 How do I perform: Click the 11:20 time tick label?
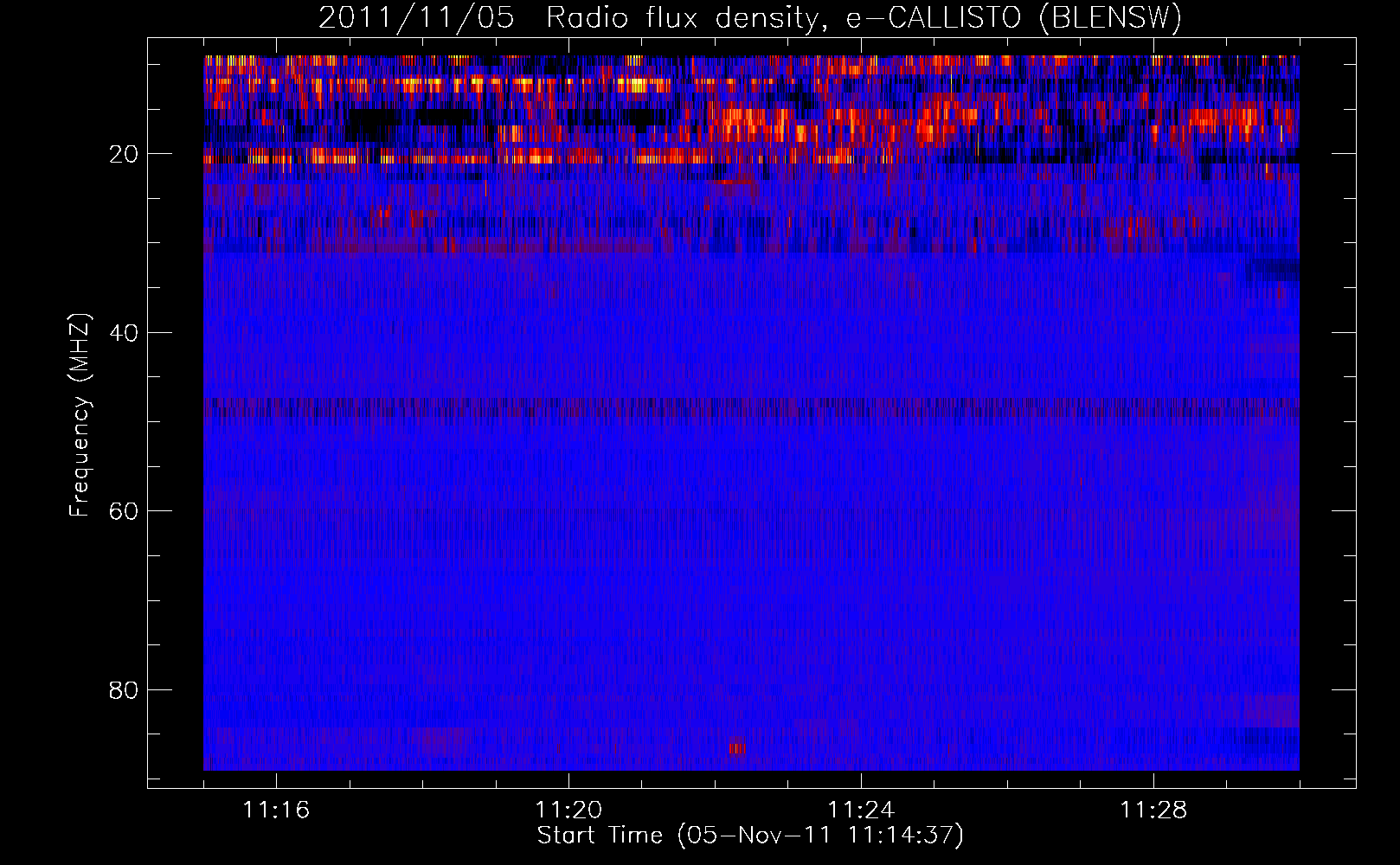(x=568, y=811)
